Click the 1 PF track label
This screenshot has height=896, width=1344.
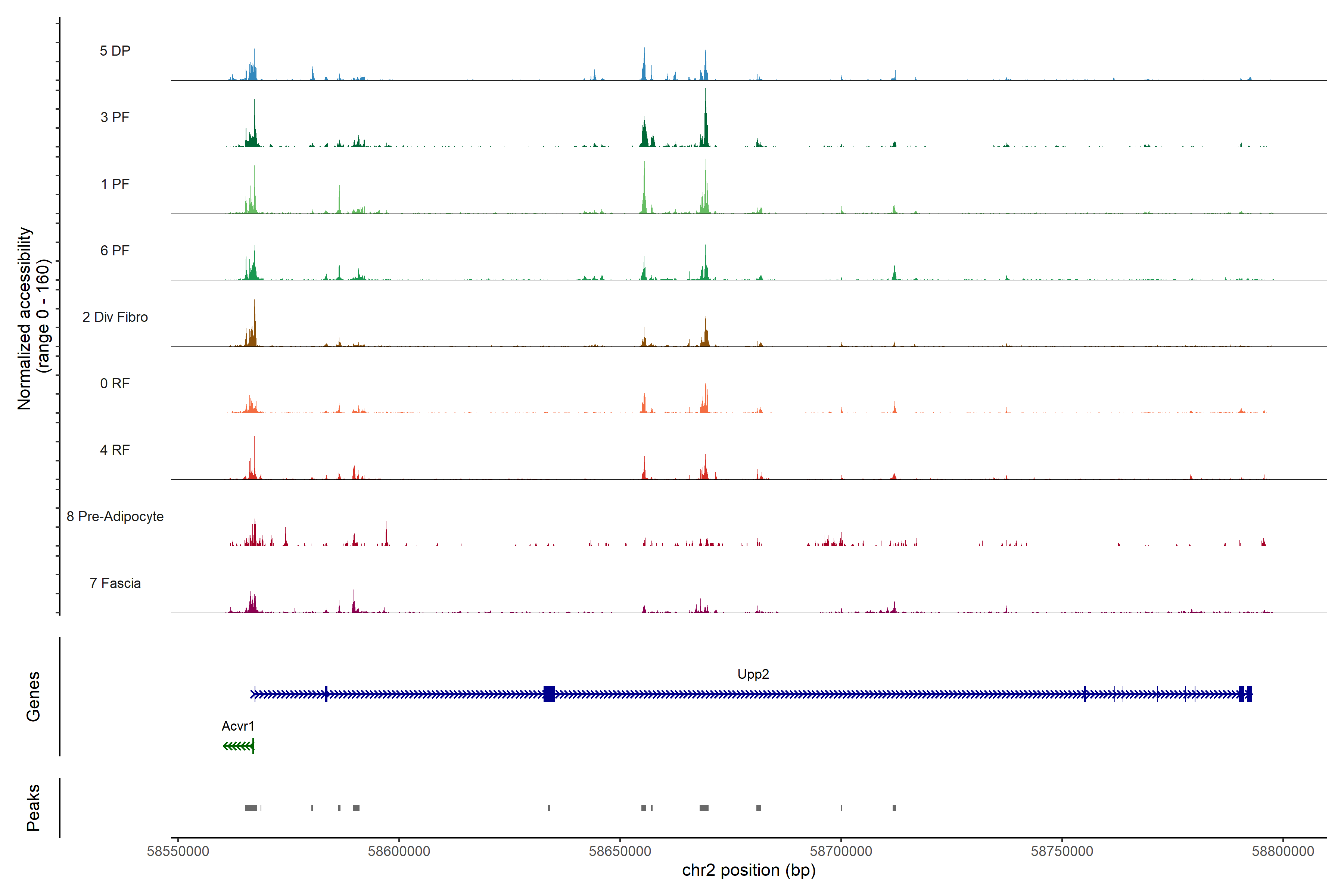[x=115, y=184]
